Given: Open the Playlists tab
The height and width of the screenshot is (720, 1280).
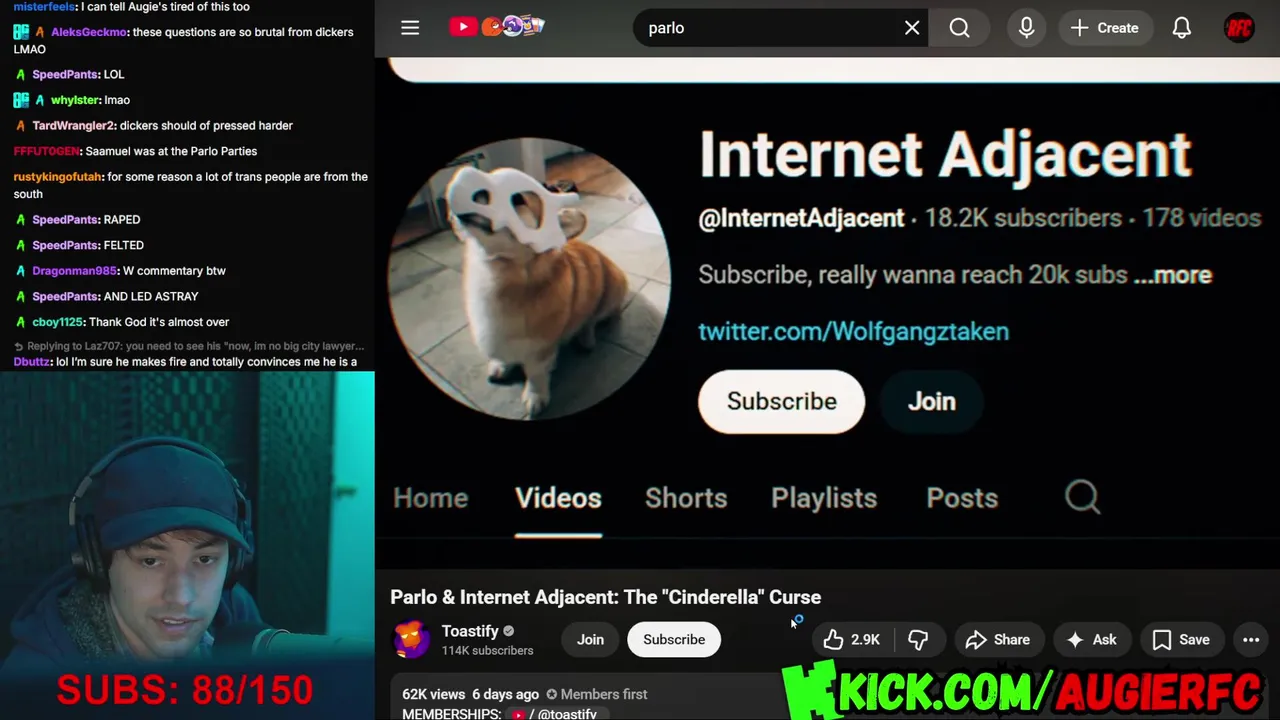Looking at the screenshot, I should pyautogui.click(x=824, y=498).
